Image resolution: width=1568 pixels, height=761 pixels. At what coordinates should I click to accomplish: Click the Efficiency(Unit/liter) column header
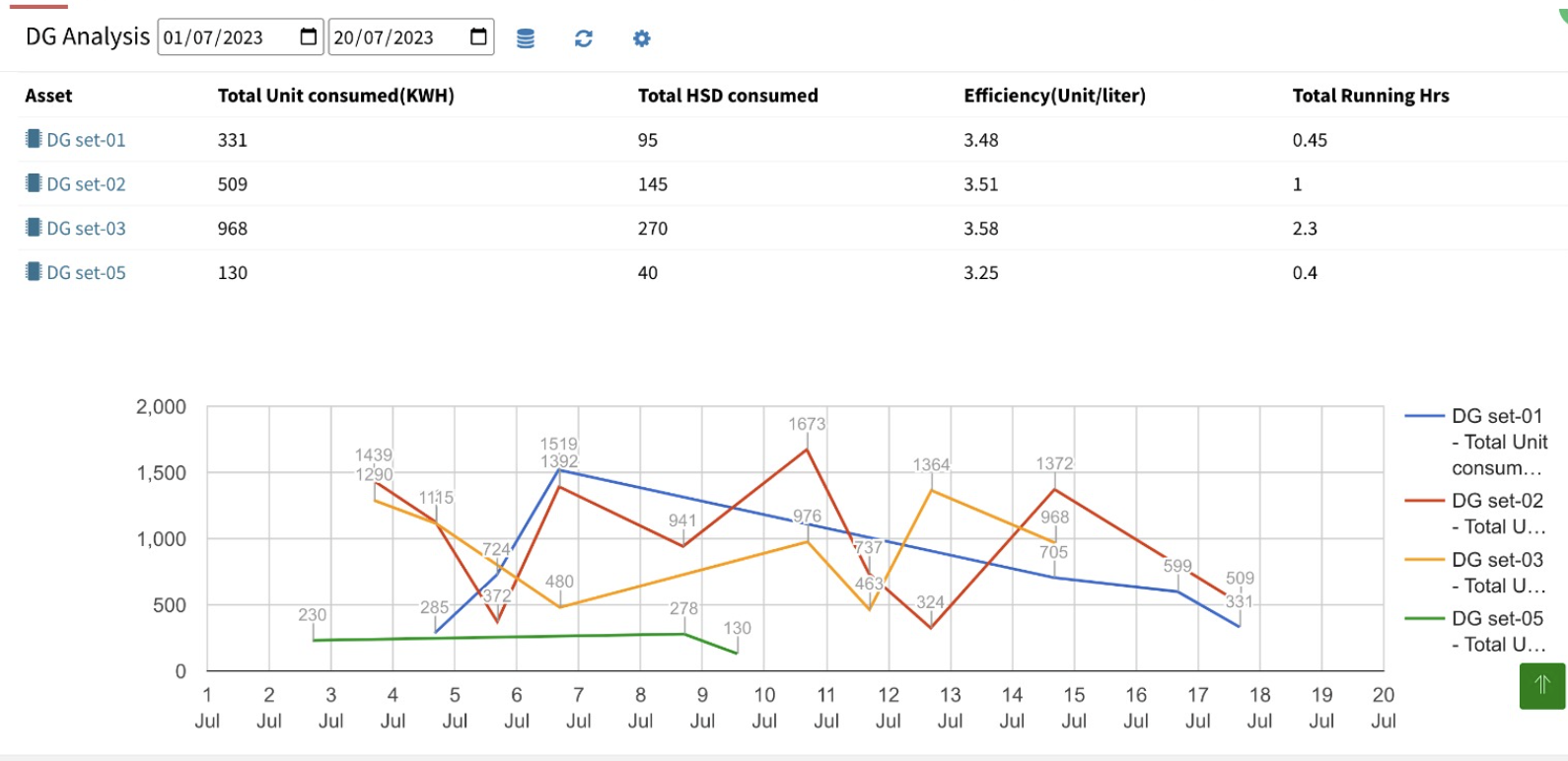(1054, 96)
